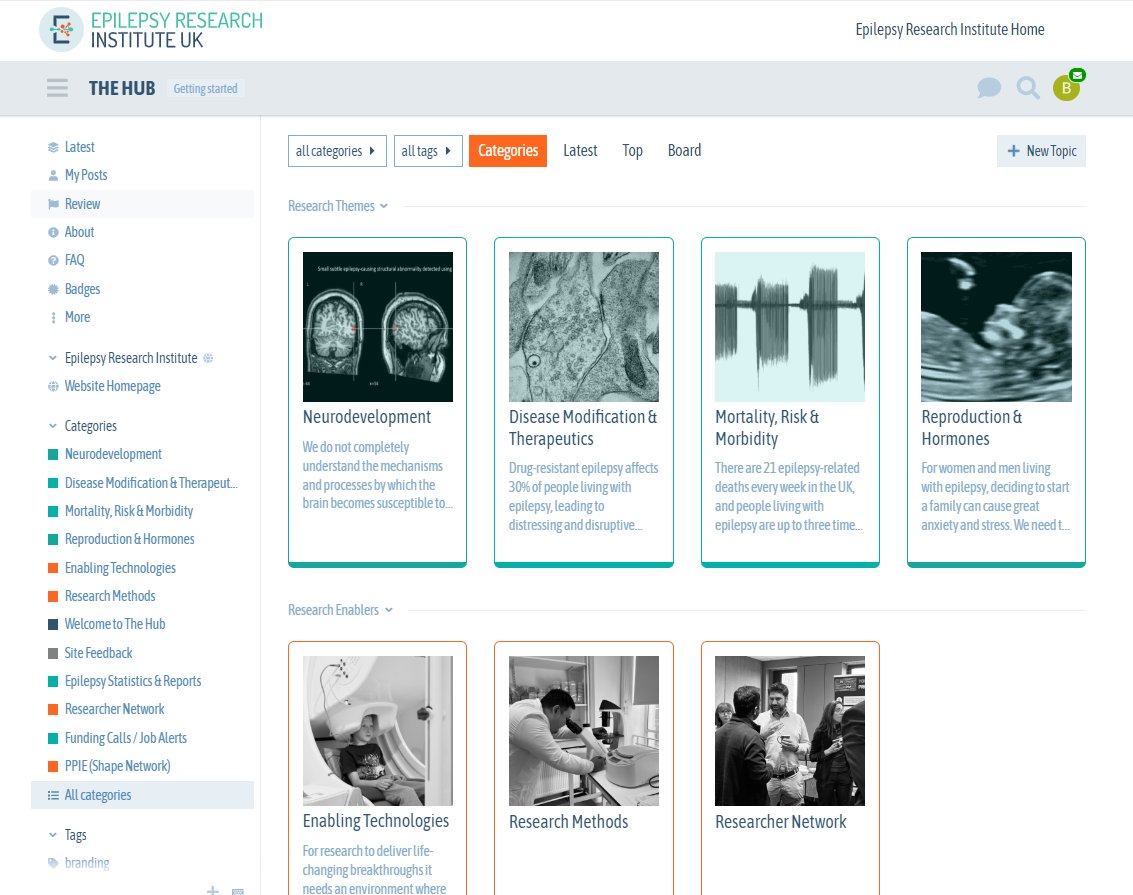The height and width of the screenshot is (895, 1133).
Task: Open the user avatar B menu
Action: pyautogui.click(x=1066, y=88)
